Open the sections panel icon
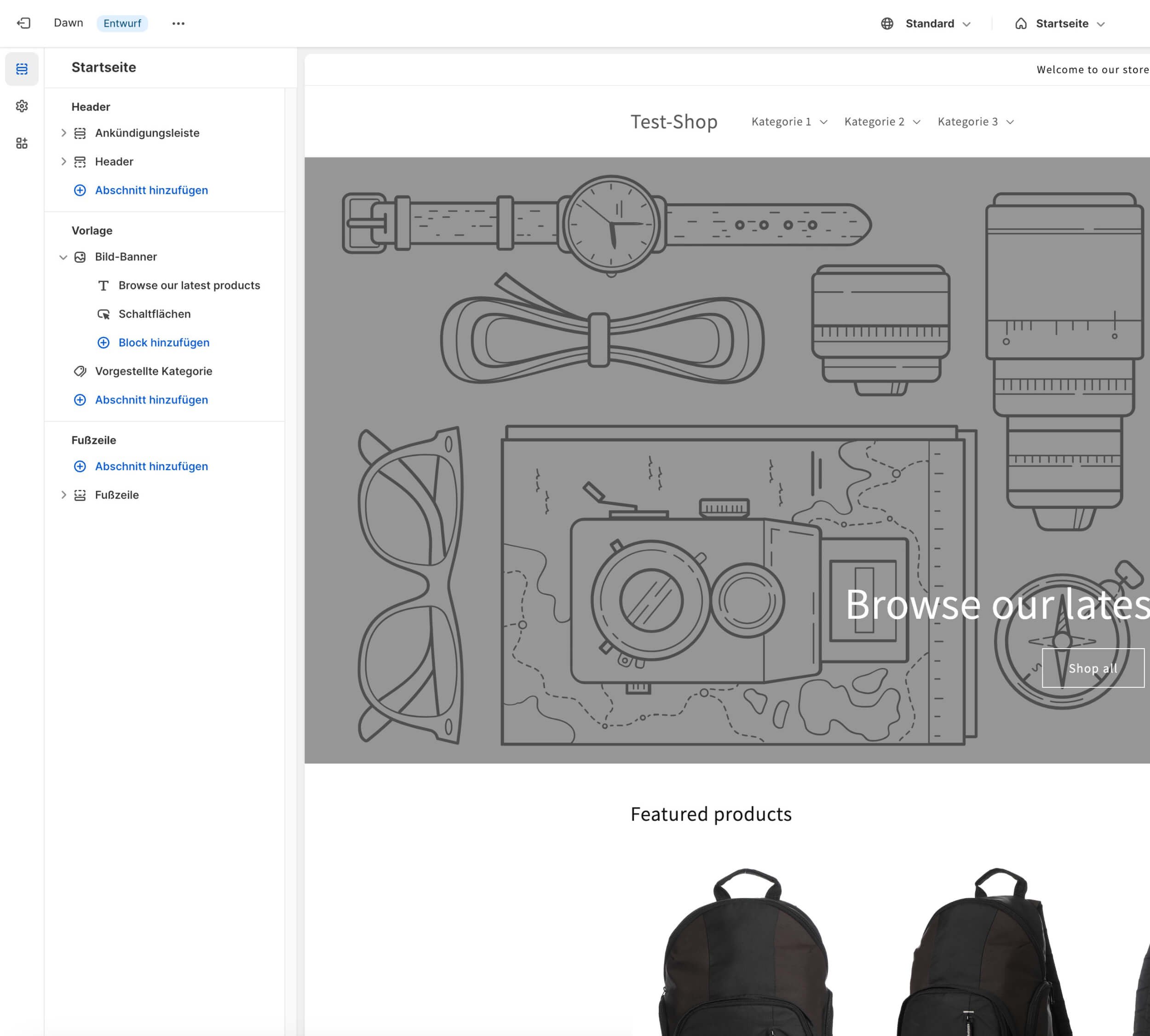 (22, 69)
